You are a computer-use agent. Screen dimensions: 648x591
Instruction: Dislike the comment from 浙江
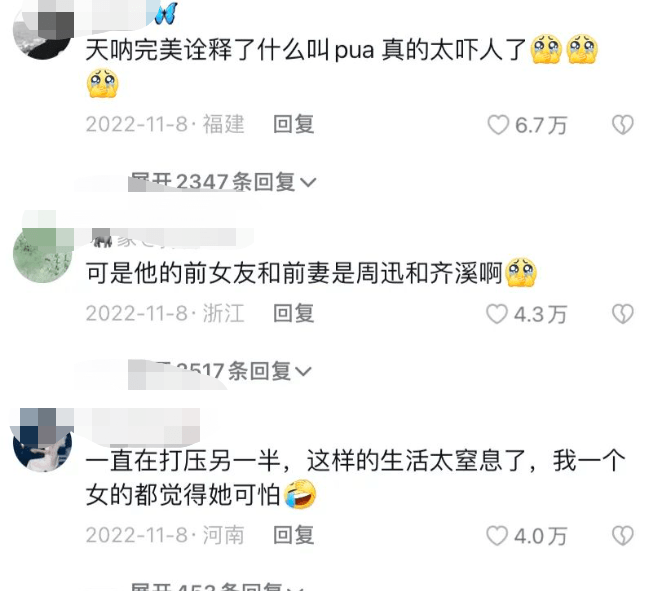point(622,314)
